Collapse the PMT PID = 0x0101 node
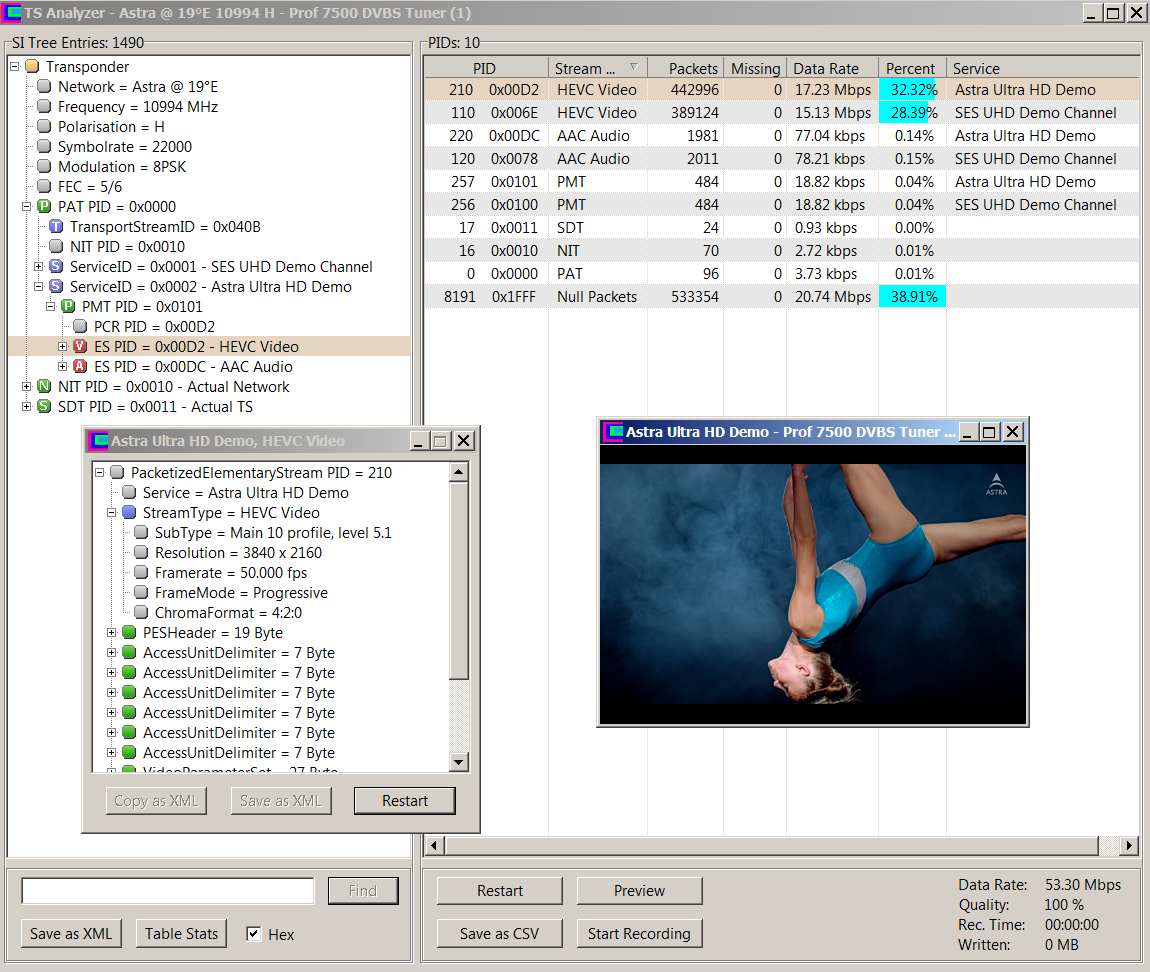This screenshot has height=972, width=1150. [51, 307]
